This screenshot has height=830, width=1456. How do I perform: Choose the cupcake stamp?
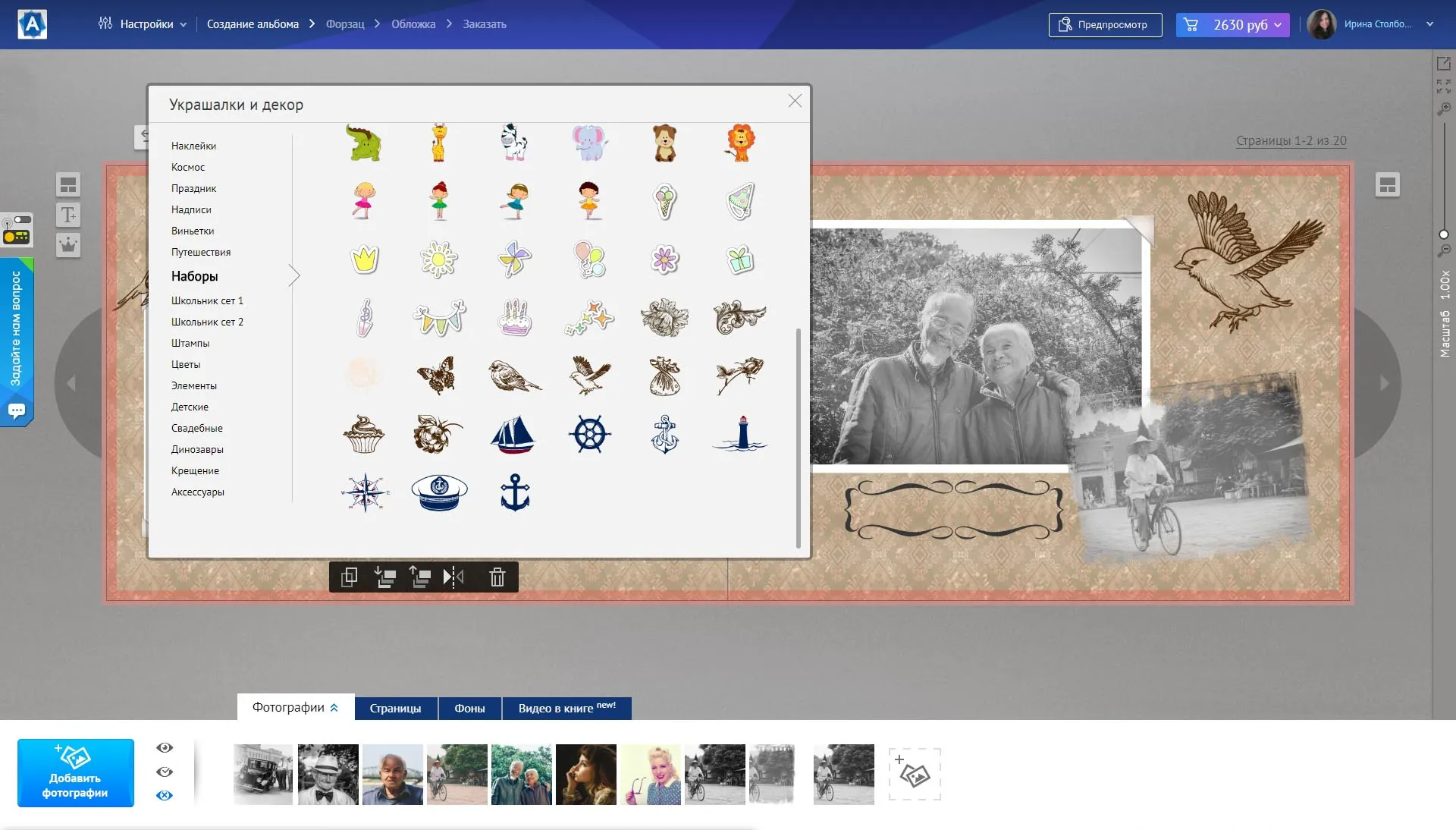[364, 435]
